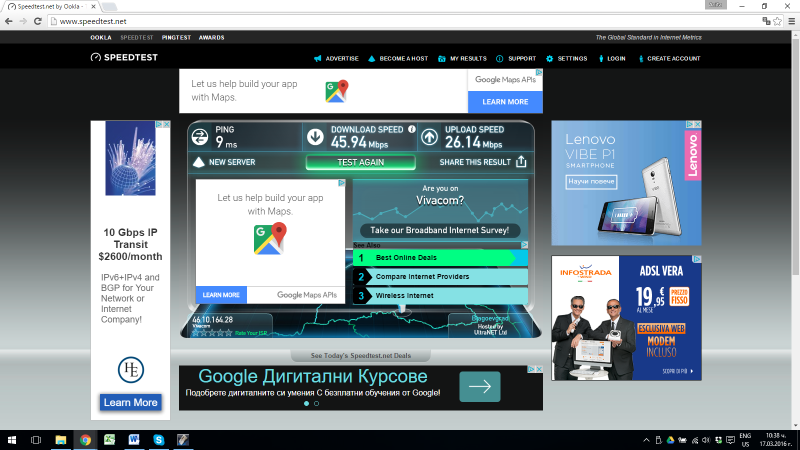This screenshot has height=450, width=800.
Task: Select the second carousel dot in Google banner
Action: tap(316, 404)
